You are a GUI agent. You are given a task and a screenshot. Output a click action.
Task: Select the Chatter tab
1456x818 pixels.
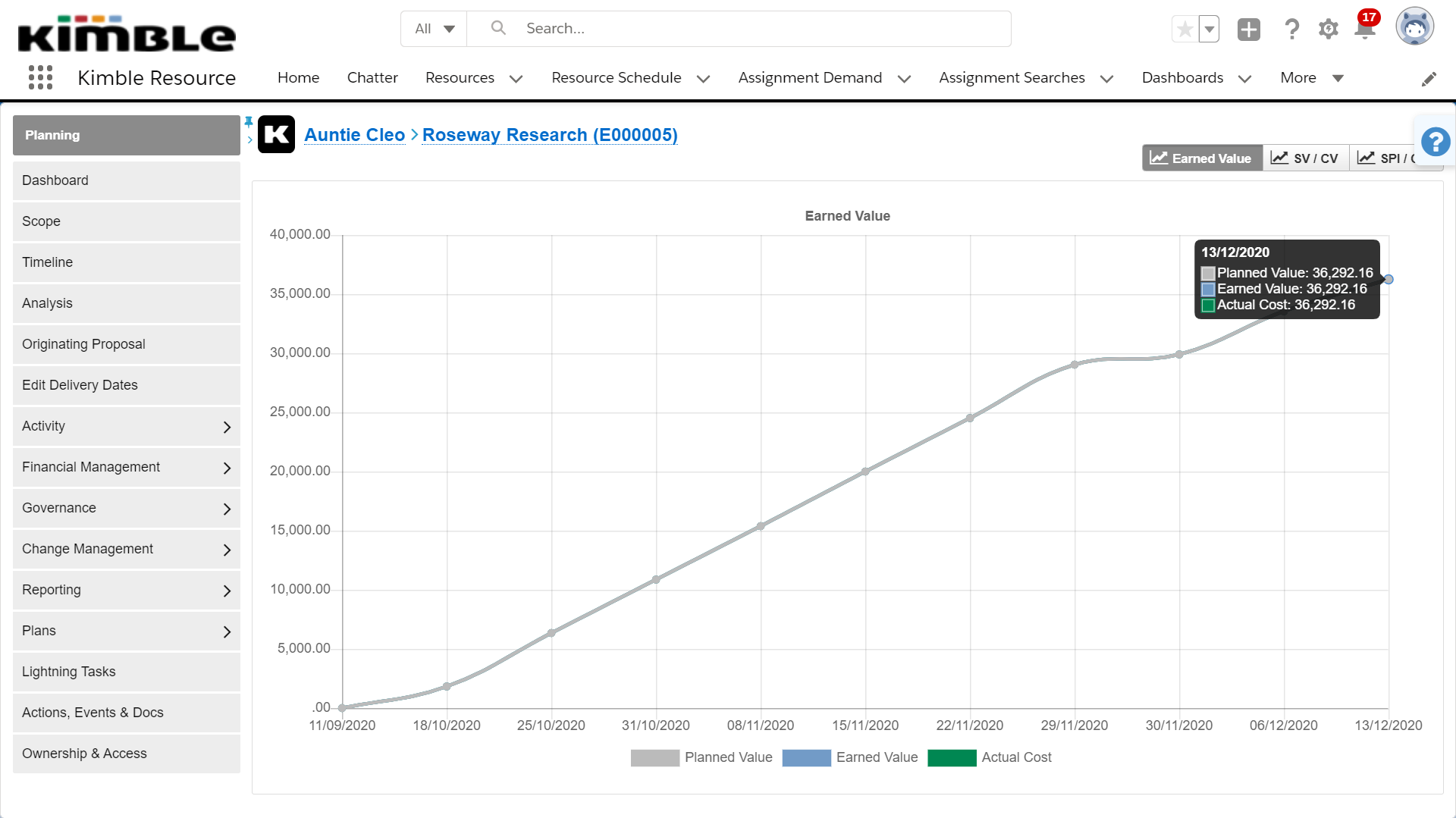[372, 77]
